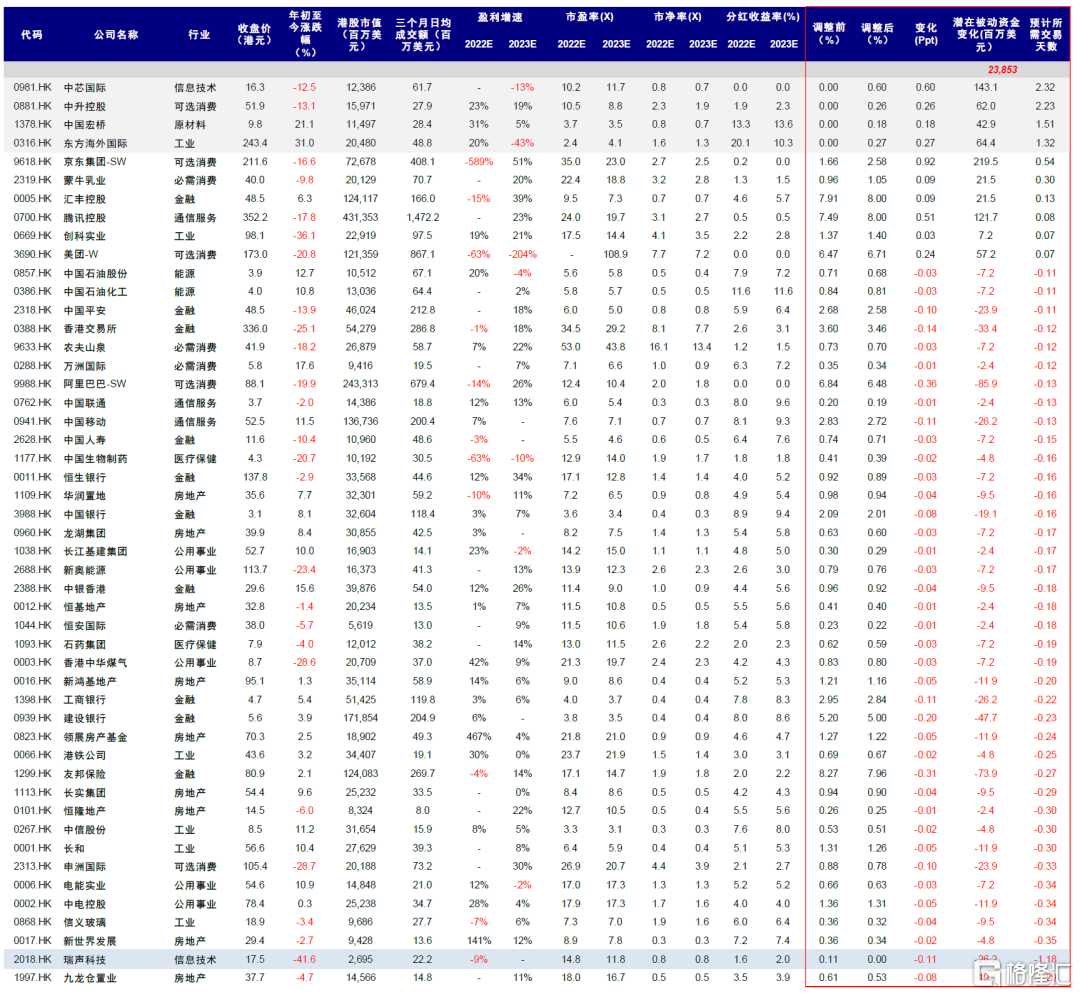Click company name 瑞声科技

(x=85, y=959)
